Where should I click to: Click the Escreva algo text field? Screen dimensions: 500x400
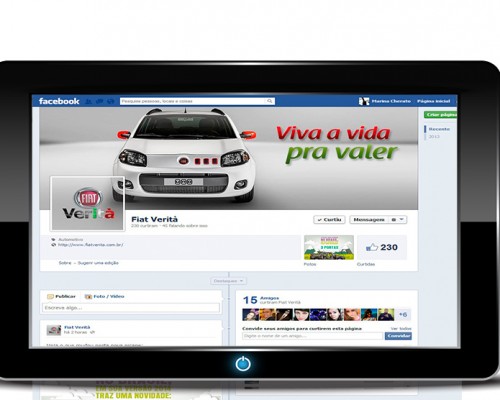131,308
